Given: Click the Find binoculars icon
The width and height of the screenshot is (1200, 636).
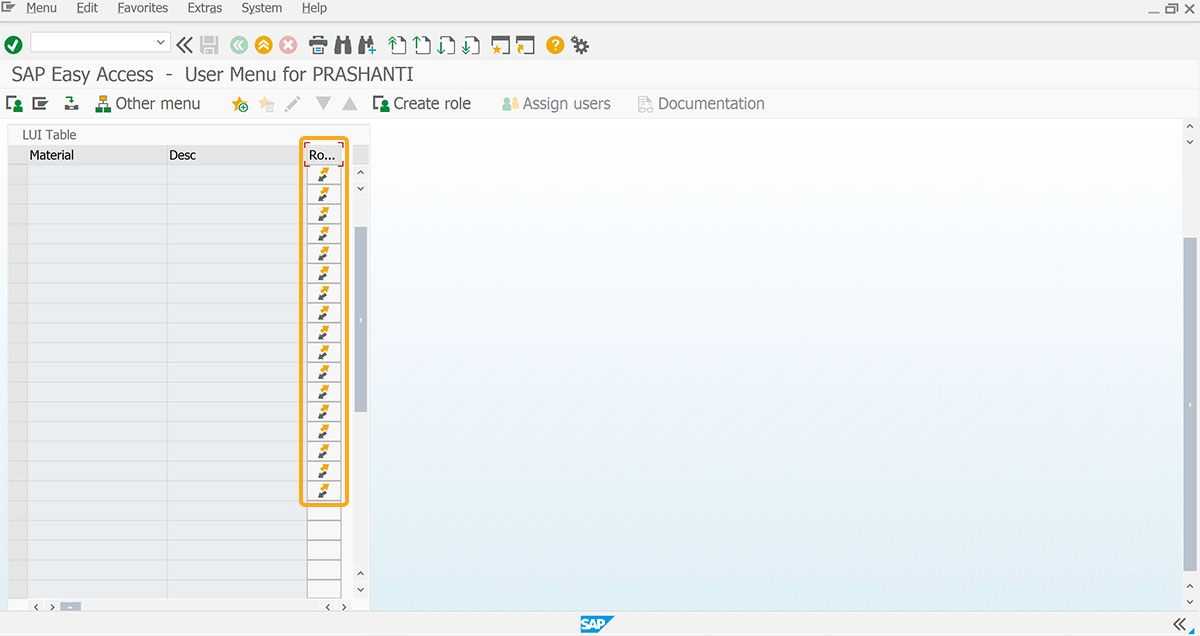Looking at the screenshot, I should pyautogui.click(x=342, y=45).
